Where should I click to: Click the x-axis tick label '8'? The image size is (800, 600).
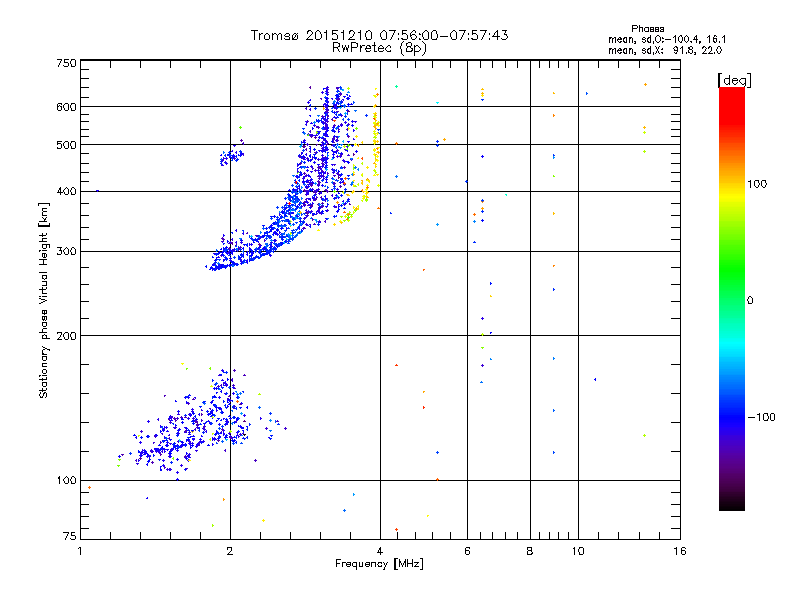(x=530, y=551)
